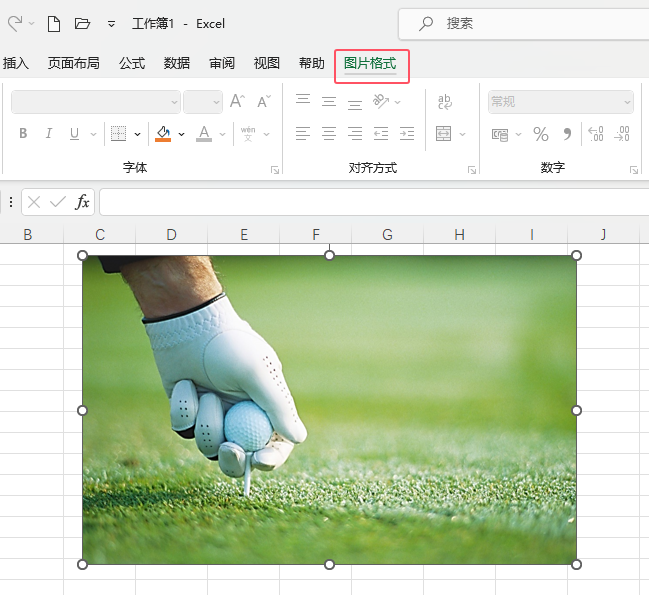Select column F header
Image resolution: width=649 pixels, height=595 pixels.
316,235
